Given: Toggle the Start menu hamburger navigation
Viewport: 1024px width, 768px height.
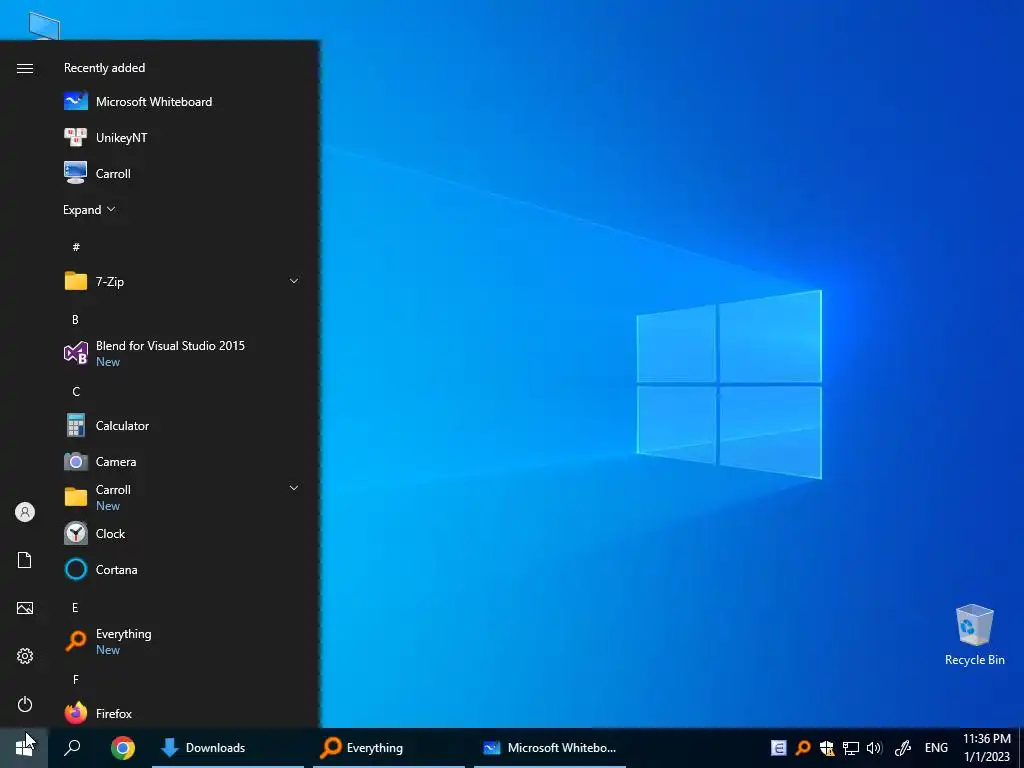Looking at the screenshot, I should [25, 69].
